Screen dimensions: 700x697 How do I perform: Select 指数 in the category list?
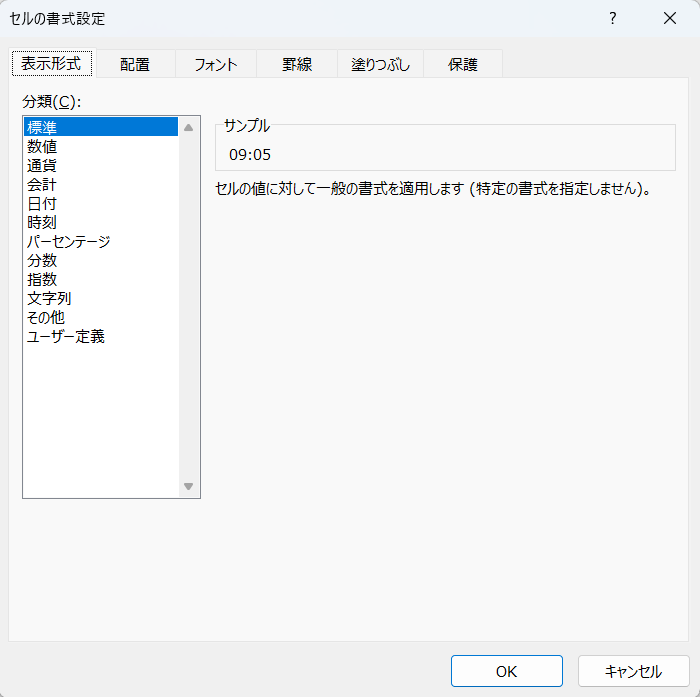coord(101,280)
